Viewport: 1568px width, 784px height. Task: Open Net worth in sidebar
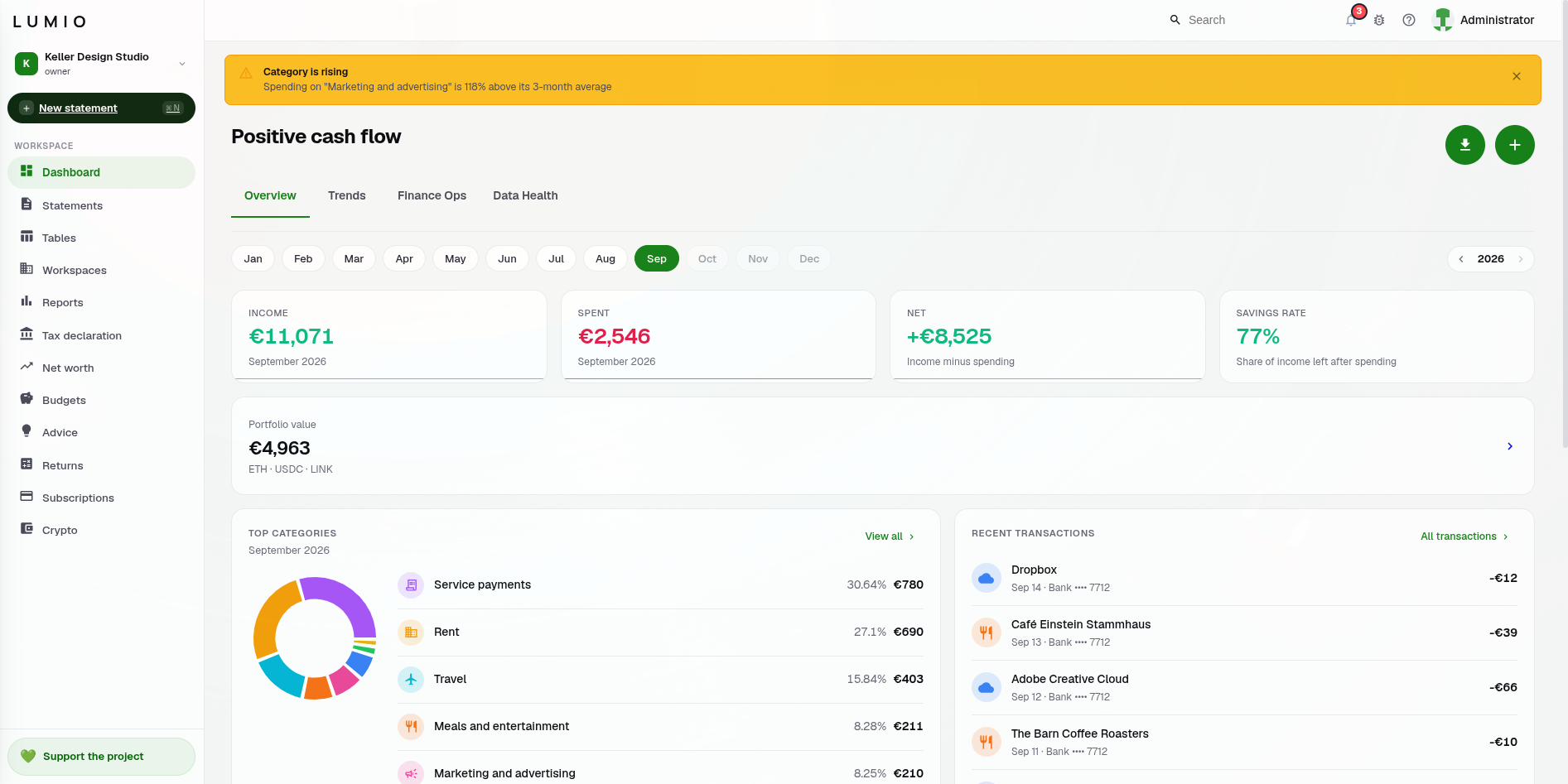(x=101, y=368)
